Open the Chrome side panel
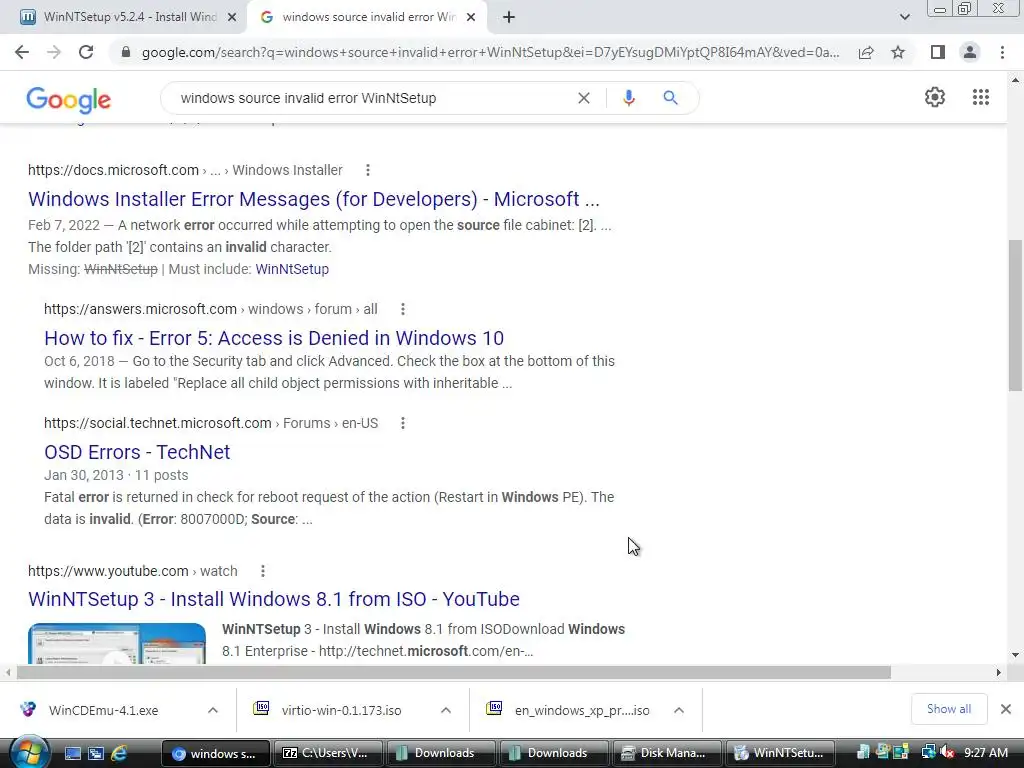Viewport: 1024px width, 768px height. pos(938,52)
